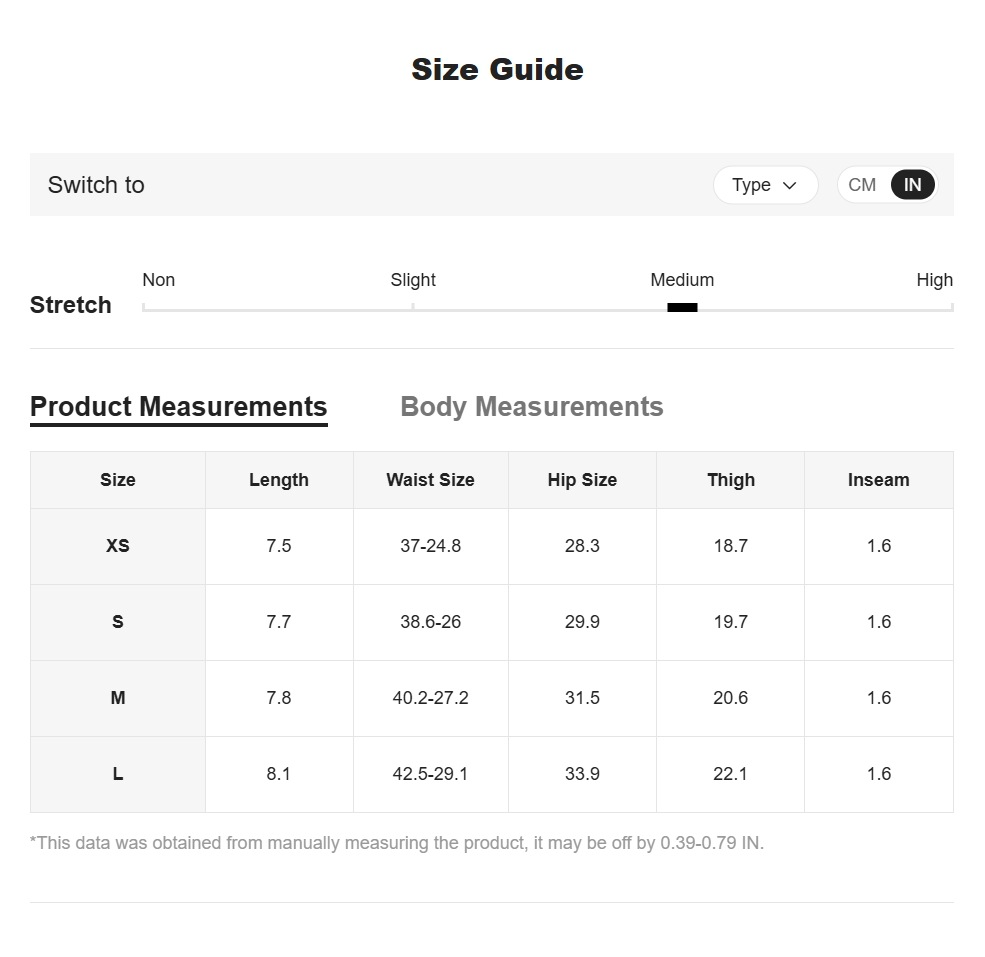Screen dimensions: 985x957
Task: Select the M size row label
Action: (x=118, y=698)
